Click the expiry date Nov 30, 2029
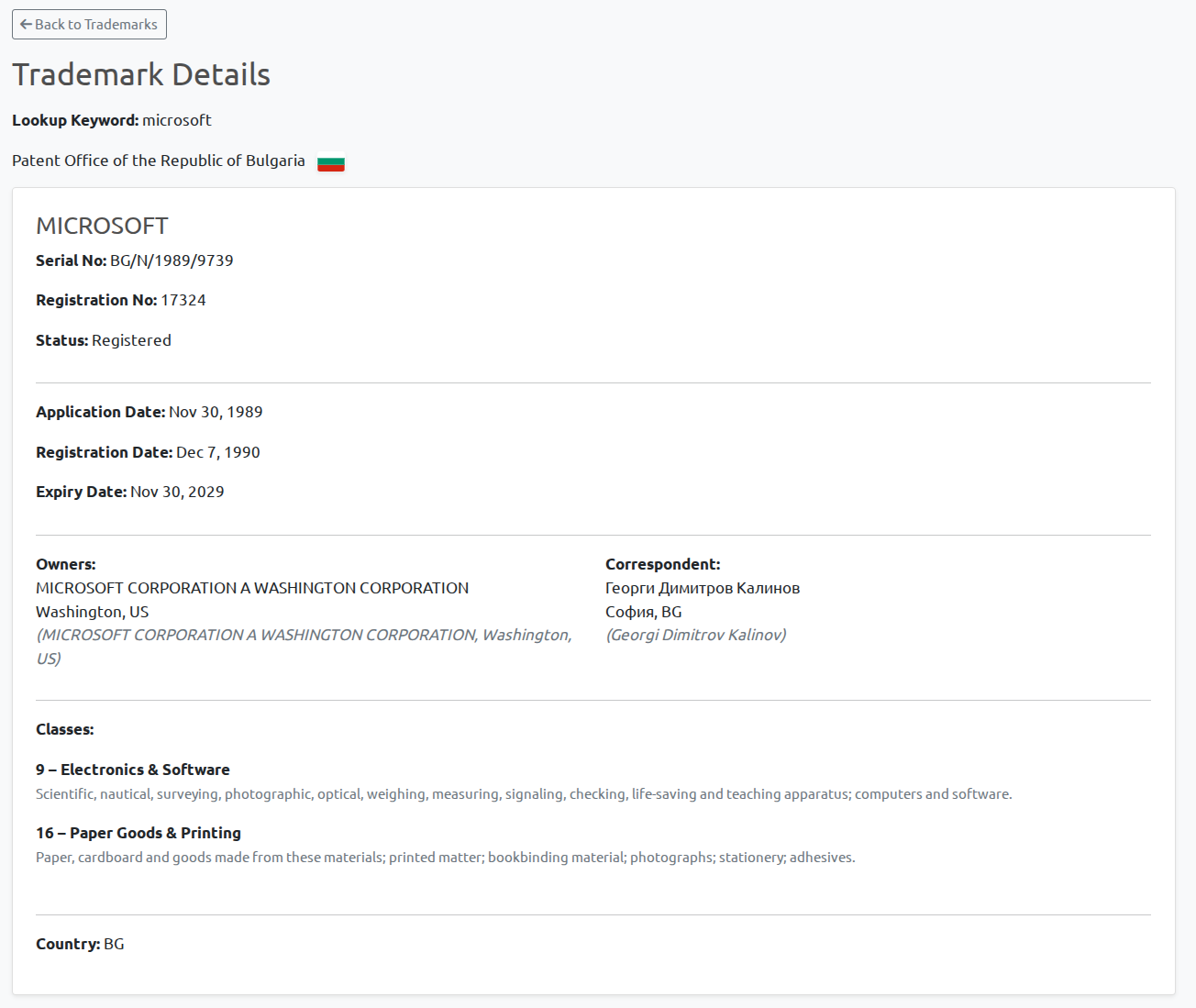This screenshot has width=1196, height=1008. pos(177,492)
